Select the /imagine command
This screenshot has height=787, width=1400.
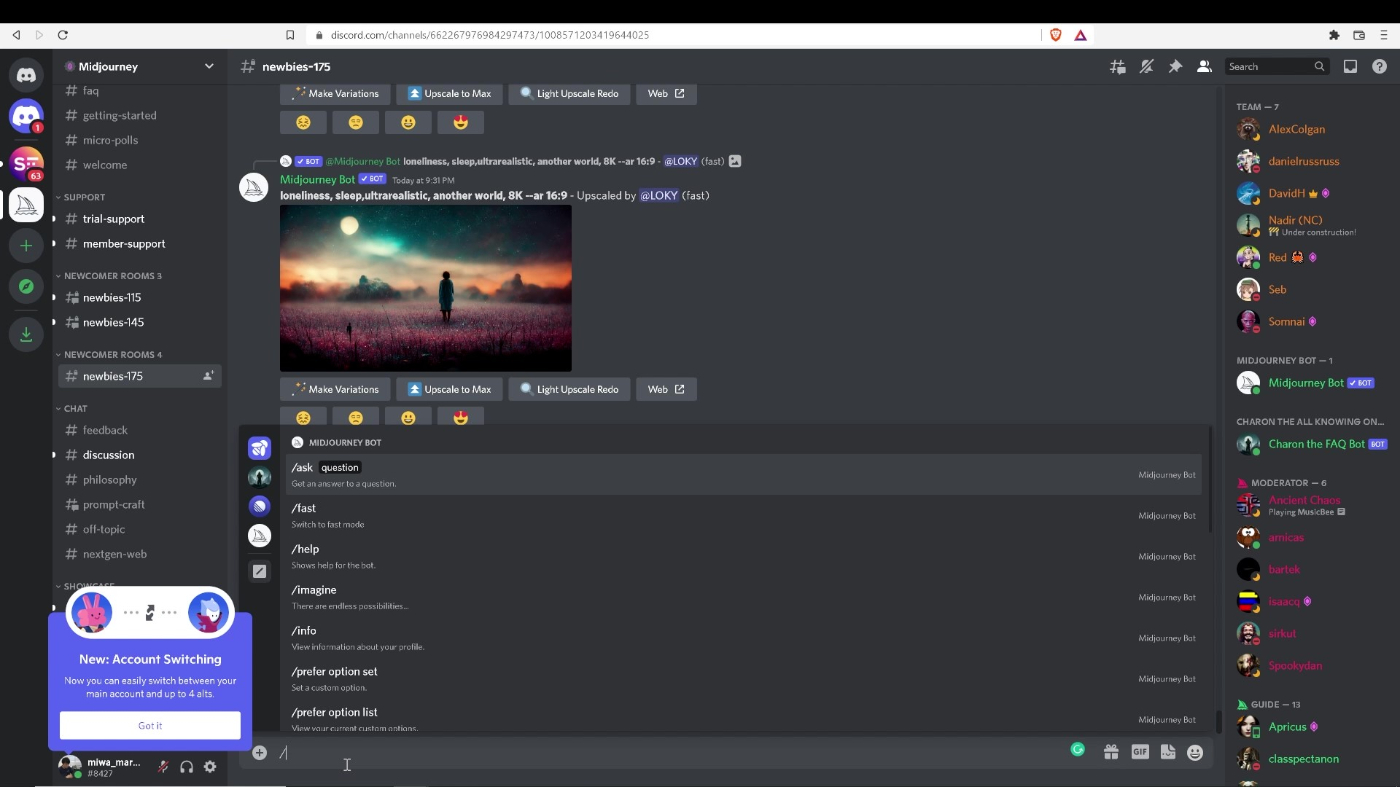[743, 597]
